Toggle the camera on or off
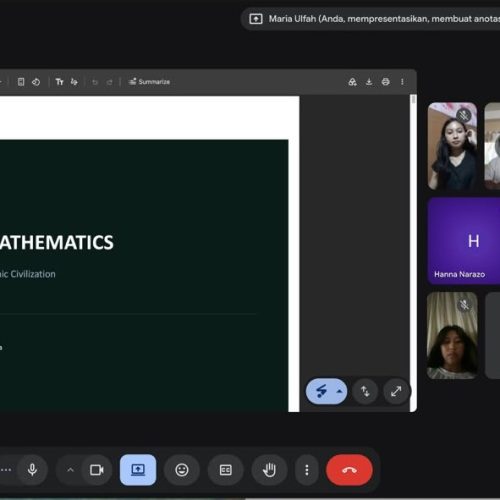Image resolution: width=500 pixels, height=500 pixels. click(97, 470)
